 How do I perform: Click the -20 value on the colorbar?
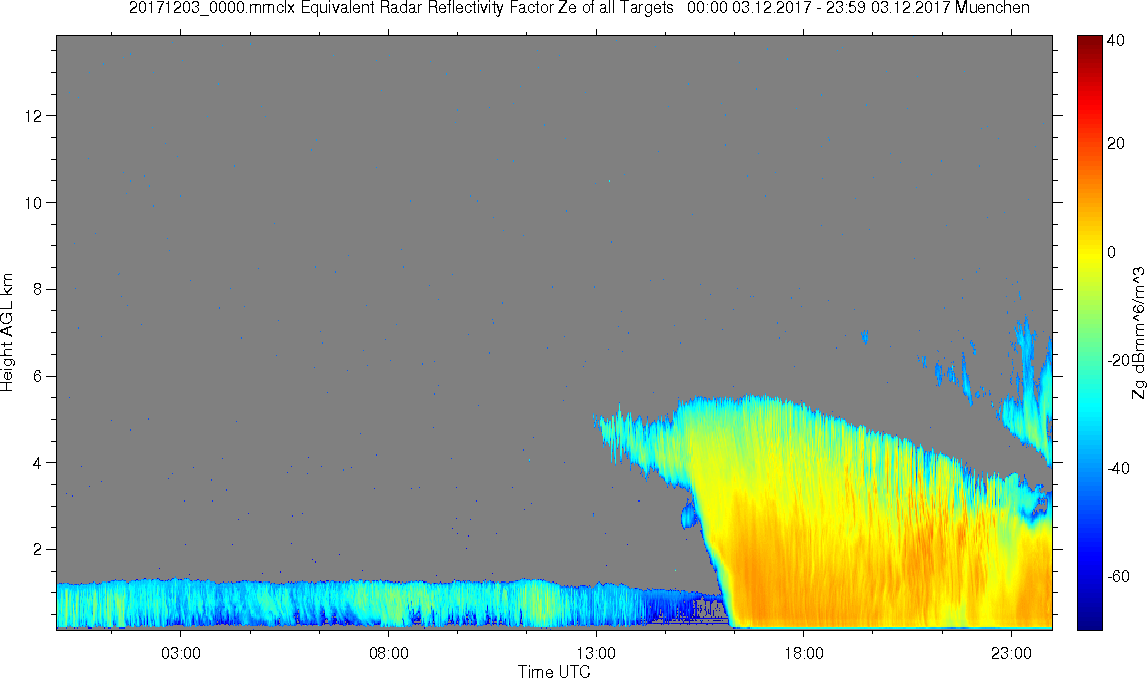click(x=1118, y=361)
